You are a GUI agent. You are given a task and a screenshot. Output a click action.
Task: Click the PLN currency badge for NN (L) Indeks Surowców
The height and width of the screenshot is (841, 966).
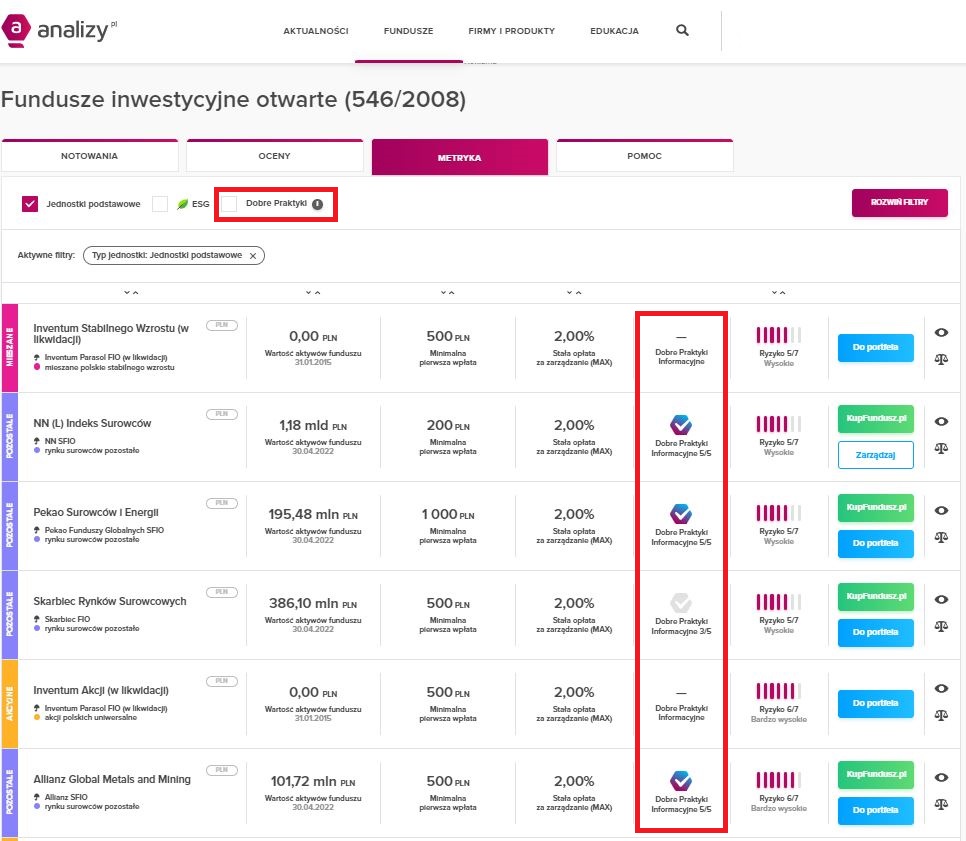coord(222,414)
